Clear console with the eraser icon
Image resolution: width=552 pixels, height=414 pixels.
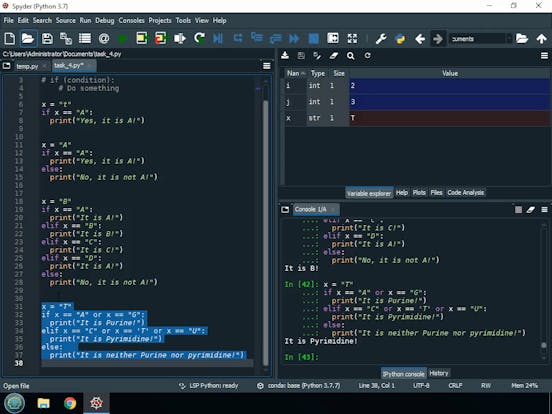[x=531, y=209]
